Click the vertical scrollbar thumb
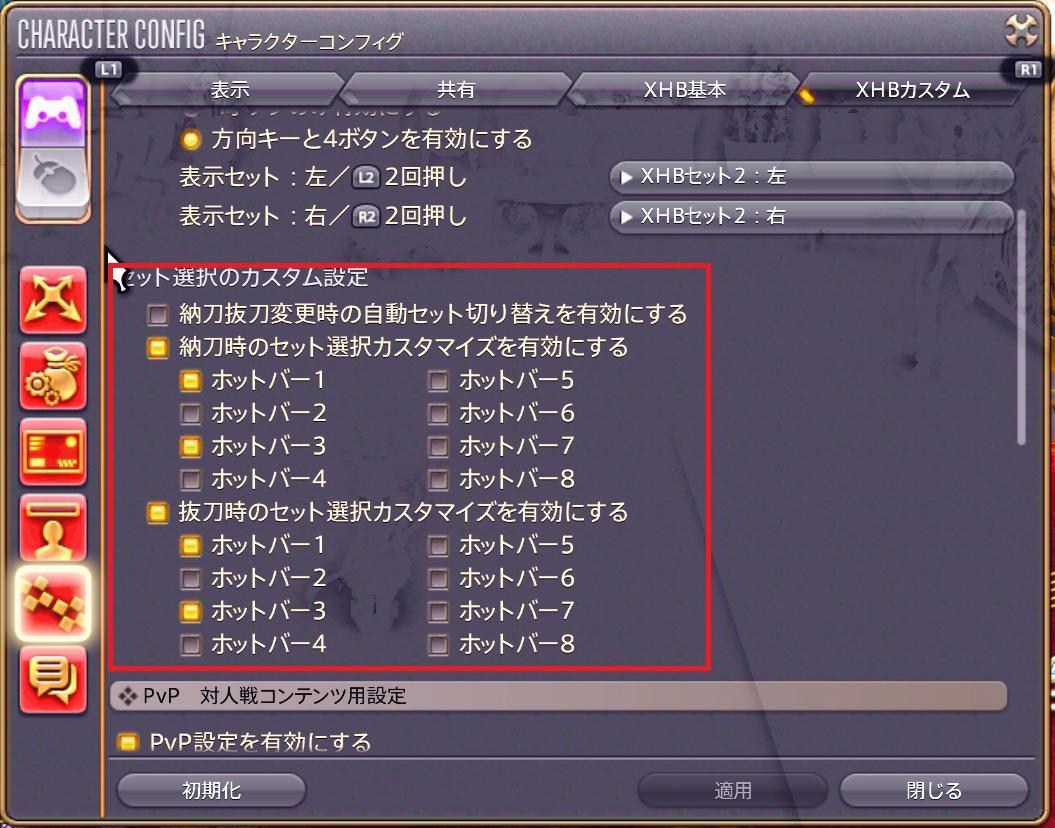The width and height of the screenshot is (1055, 828). [x=1021, y=328]
